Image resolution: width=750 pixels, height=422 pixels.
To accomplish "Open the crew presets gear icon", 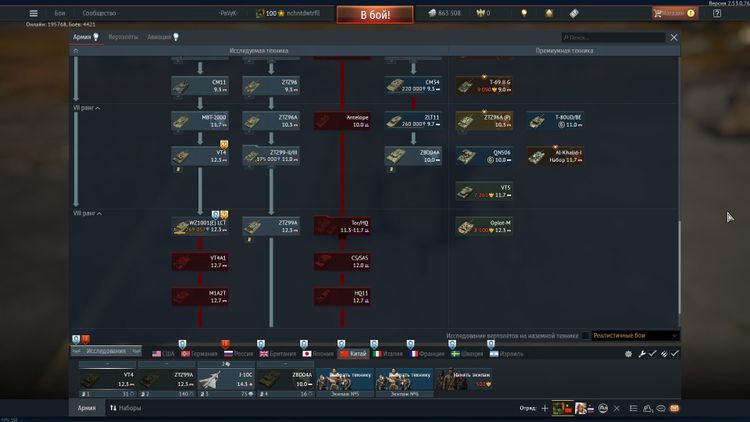I will pos(628,353).
